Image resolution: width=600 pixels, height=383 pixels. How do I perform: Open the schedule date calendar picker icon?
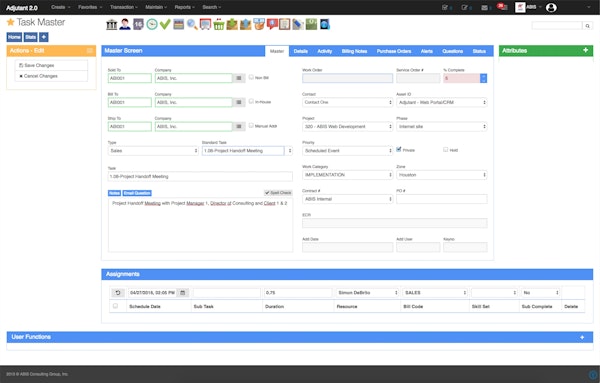183,293
